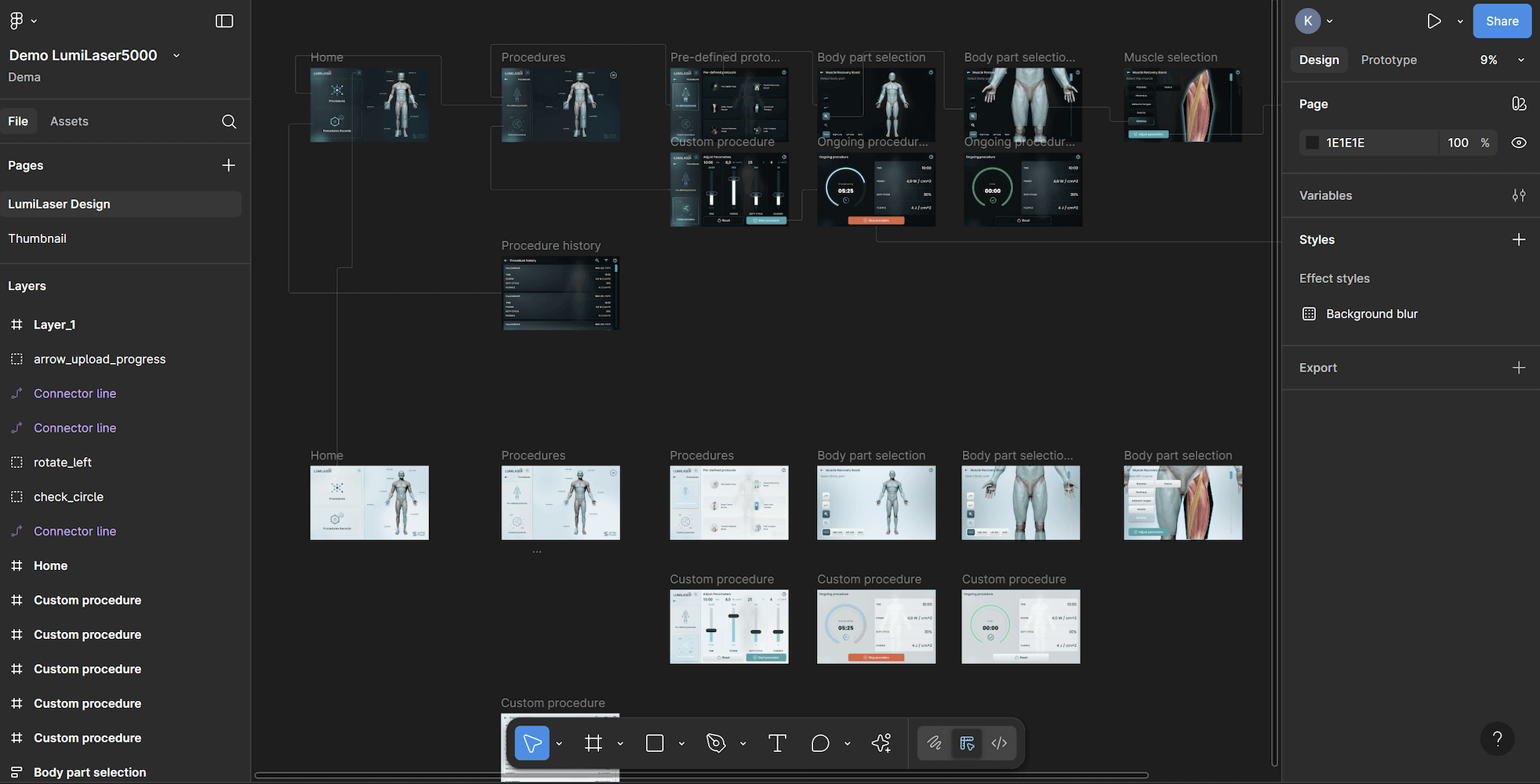The width and height of the screenshot is (1540, 784).
Task: Select the Frame tool
Action: (x=594, y=743)
